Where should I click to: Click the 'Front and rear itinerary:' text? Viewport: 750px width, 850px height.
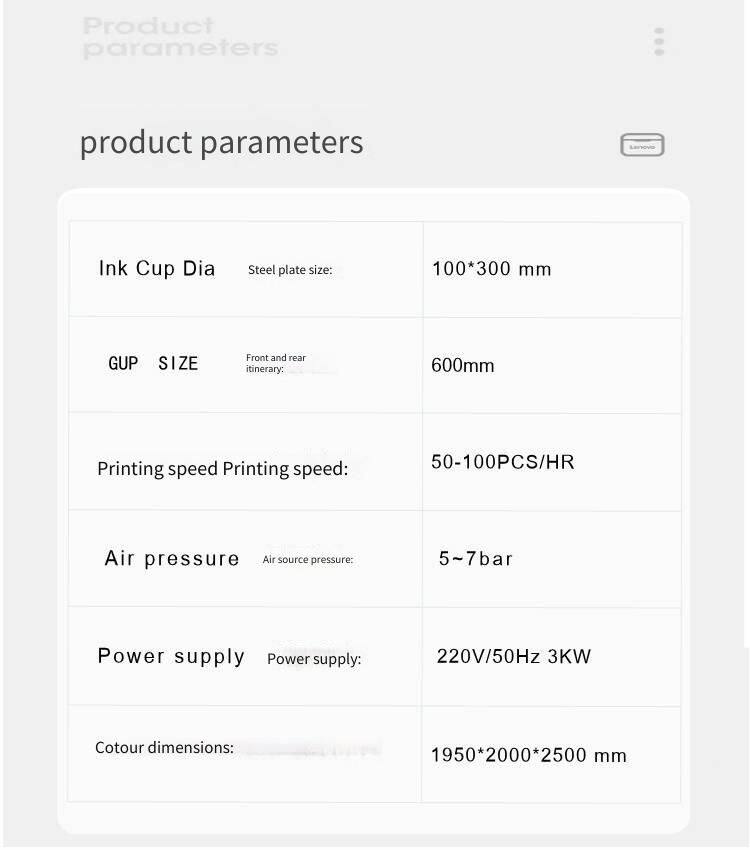point(276,363)
